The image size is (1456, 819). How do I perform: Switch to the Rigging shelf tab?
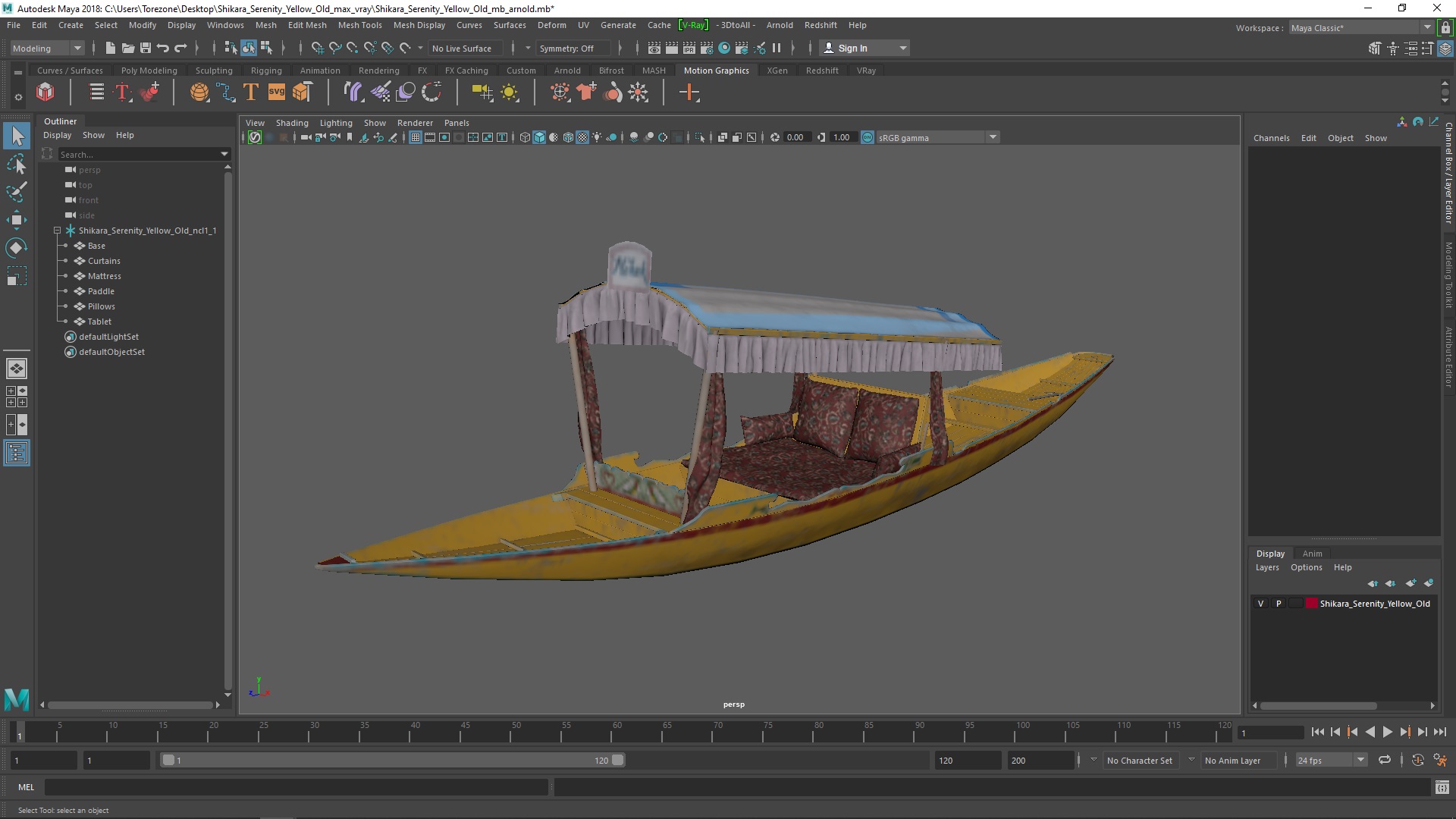[265, 71]
